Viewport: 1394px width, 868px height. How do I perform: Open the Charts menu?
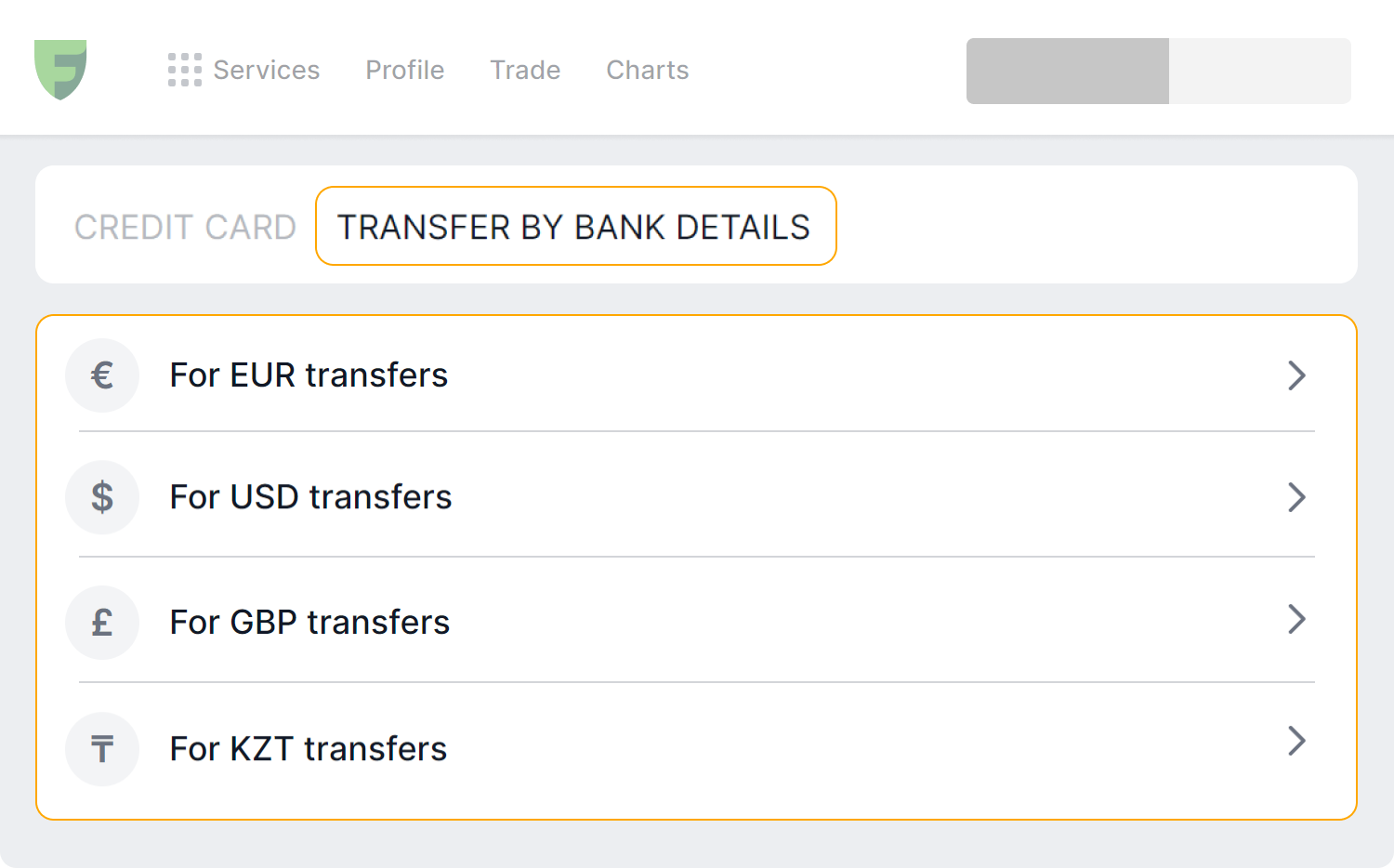(x=647, y=70)
